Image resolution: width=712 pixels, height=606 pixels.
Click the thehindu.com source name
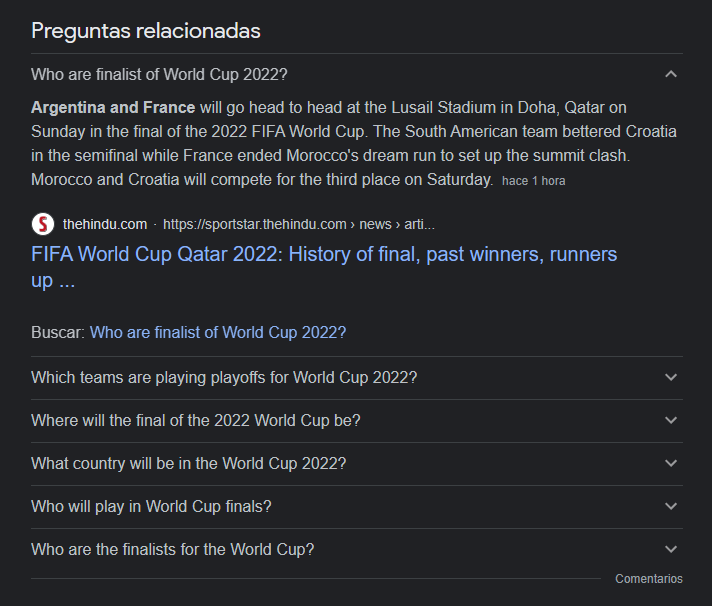(104, 224)
